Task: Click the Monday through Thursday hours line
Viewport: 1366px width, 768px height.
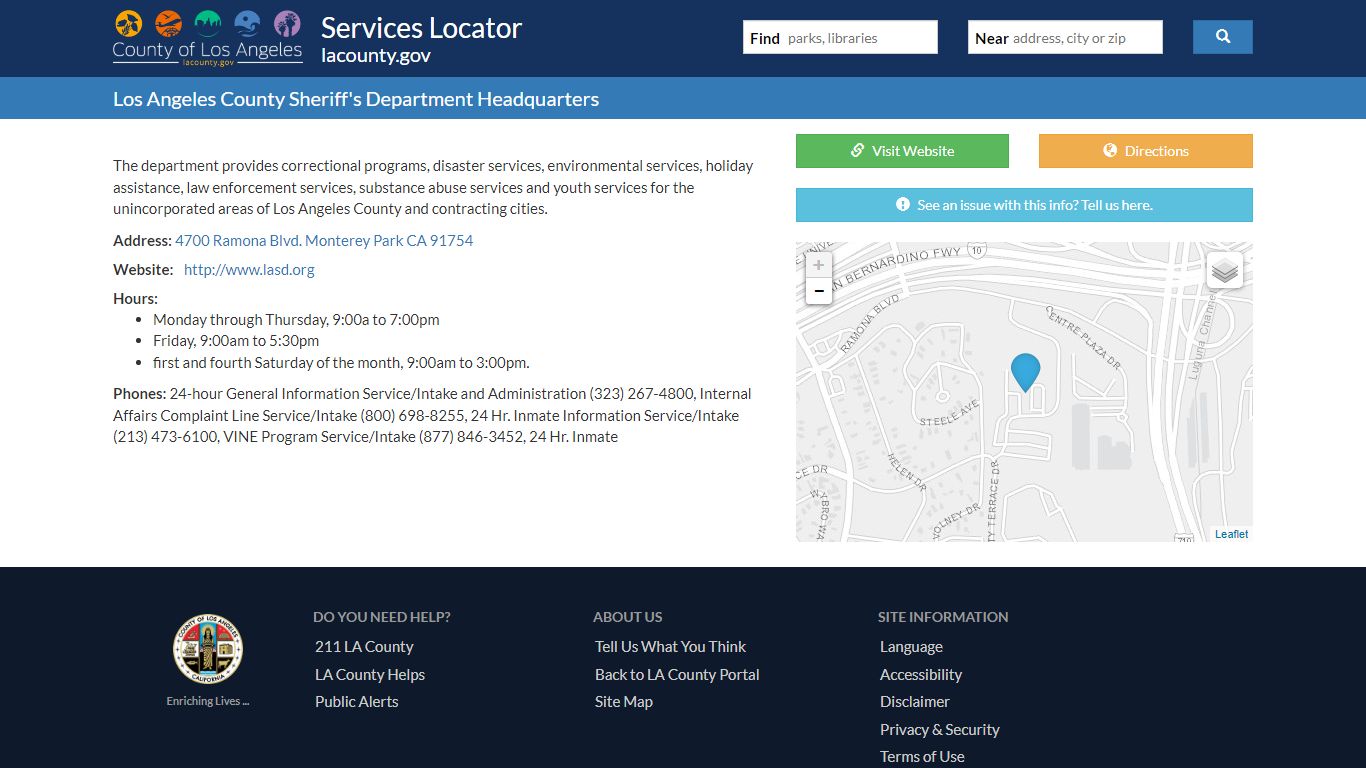Action: coord(296,320)
